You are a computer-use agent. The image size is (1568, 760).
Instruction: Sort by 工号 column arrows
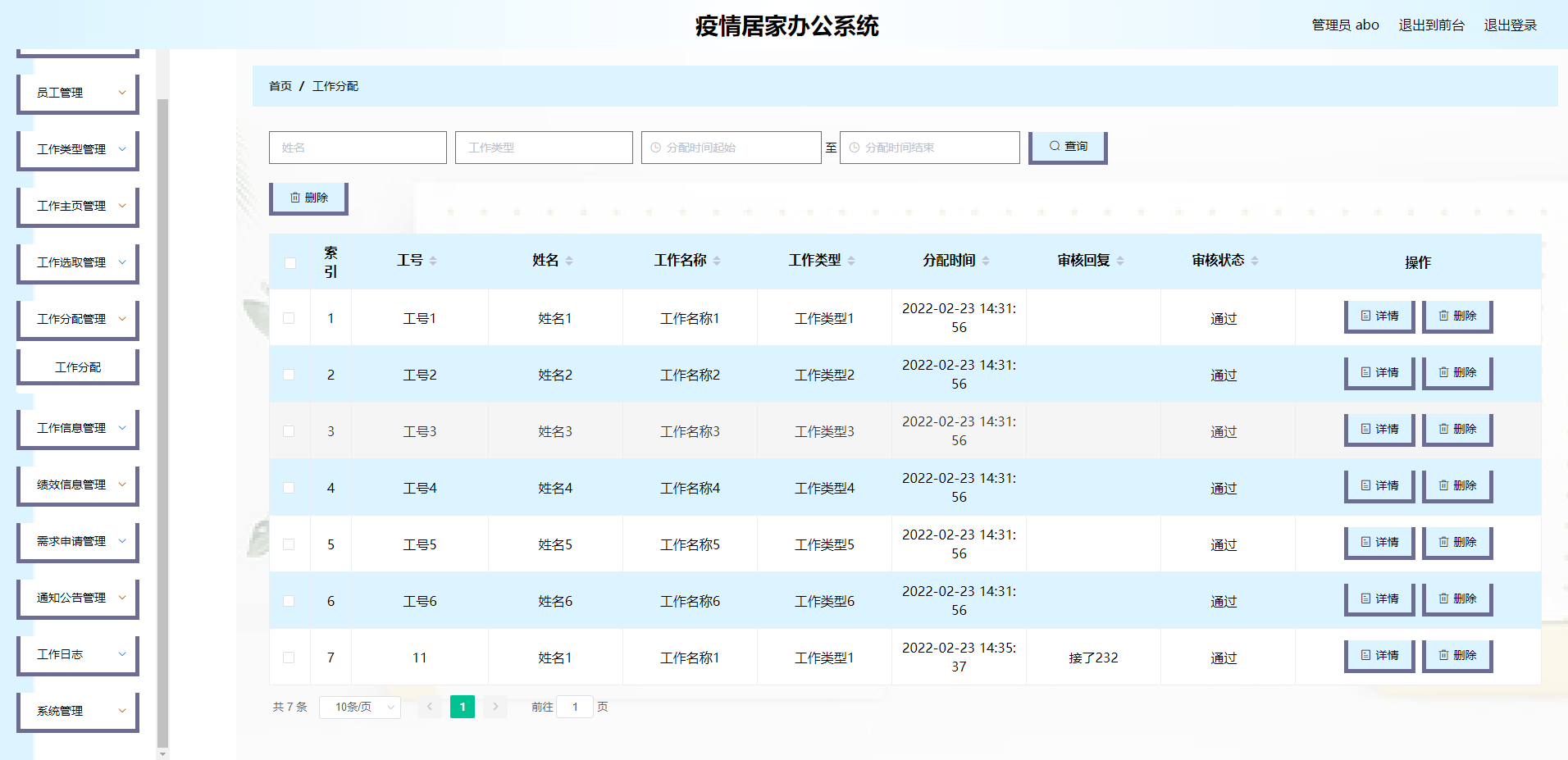[433, 261]
